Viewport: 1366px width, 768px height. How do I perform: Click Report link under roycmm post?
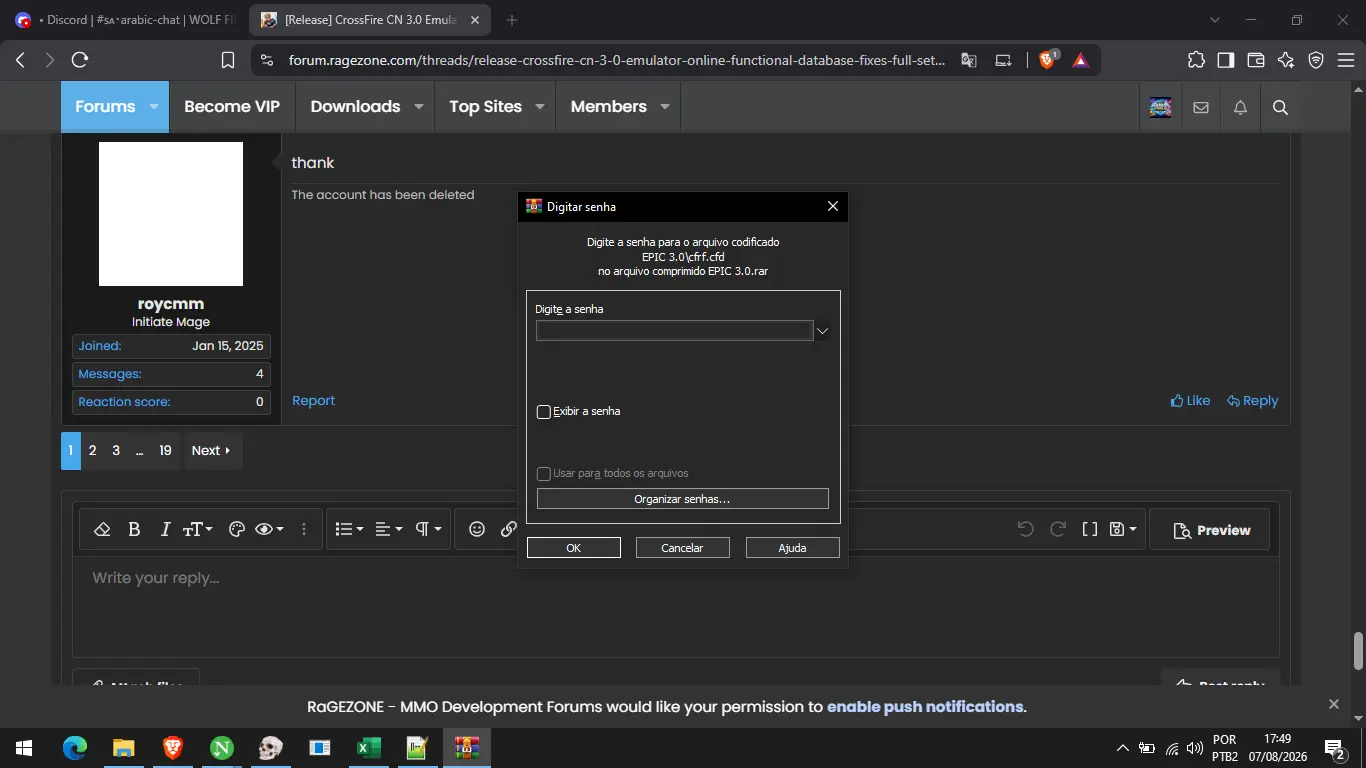click(x=313, y=401)
